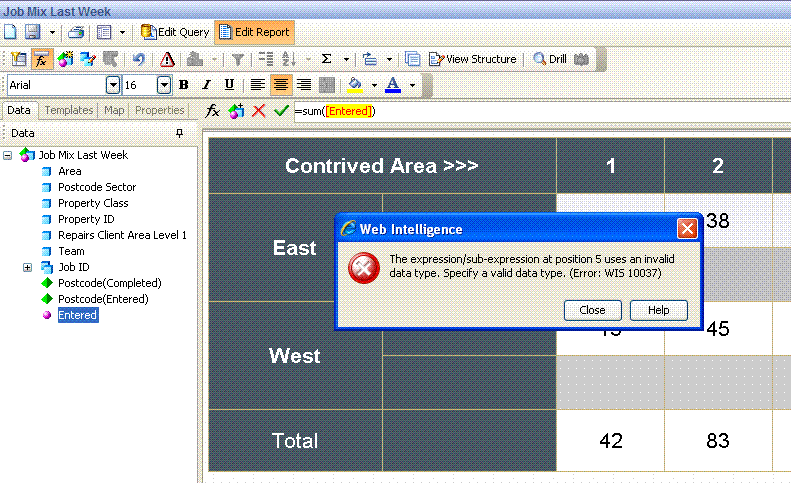Click the Sigma sum icon
Image resolution: width=791 pixels, height=483 pixels.
pos(326,59)
